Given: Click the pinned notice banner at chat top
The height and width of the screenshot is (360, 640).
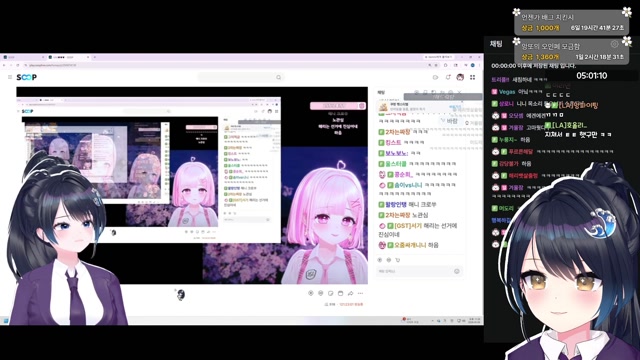Looking at the screenshot, I should (419, 107).
